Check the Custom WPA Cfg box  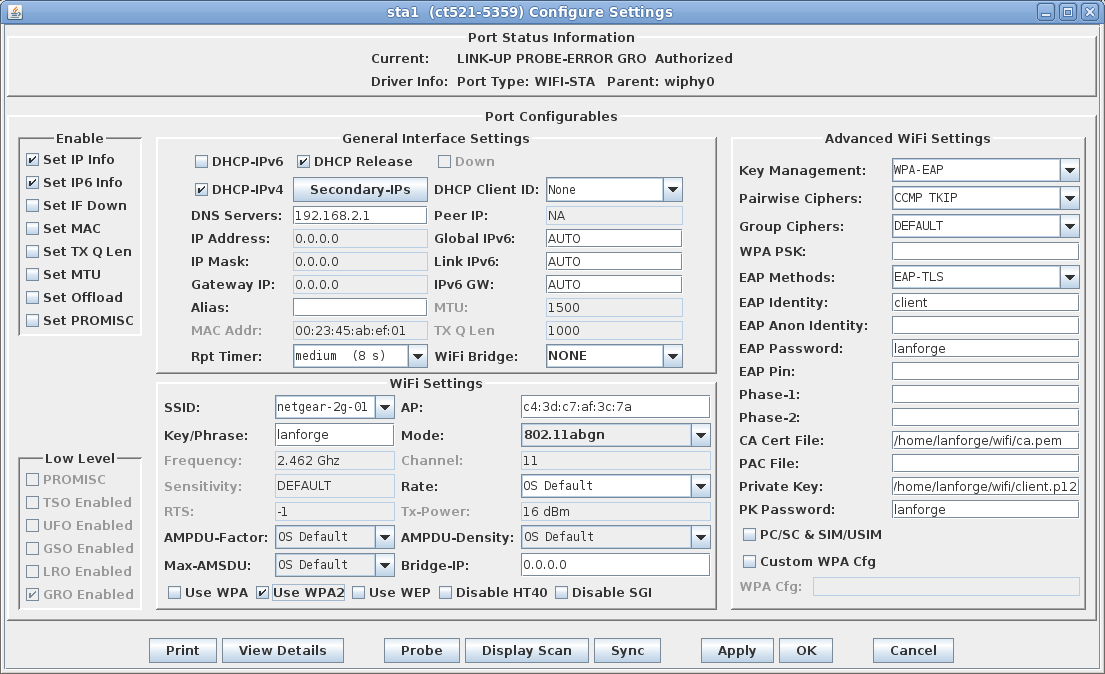(748, 559)
